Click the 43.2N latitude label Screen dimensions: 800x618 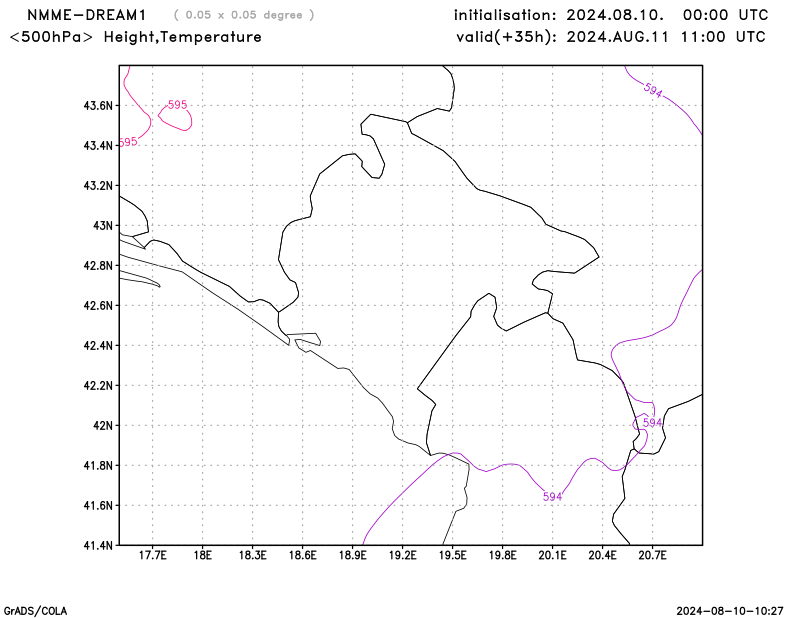click(98, 185)
